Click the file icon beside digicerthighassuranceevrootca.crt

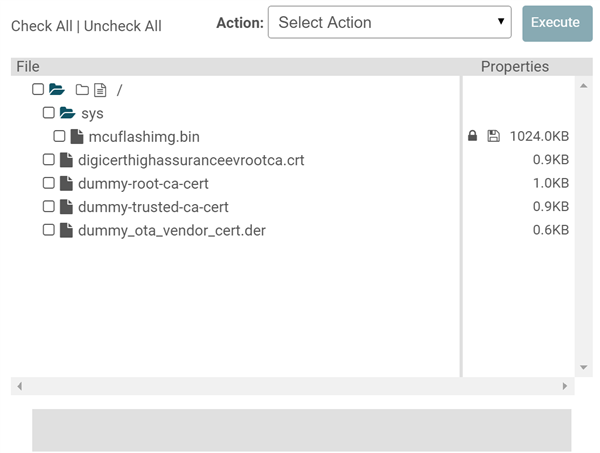click(66, 160)
